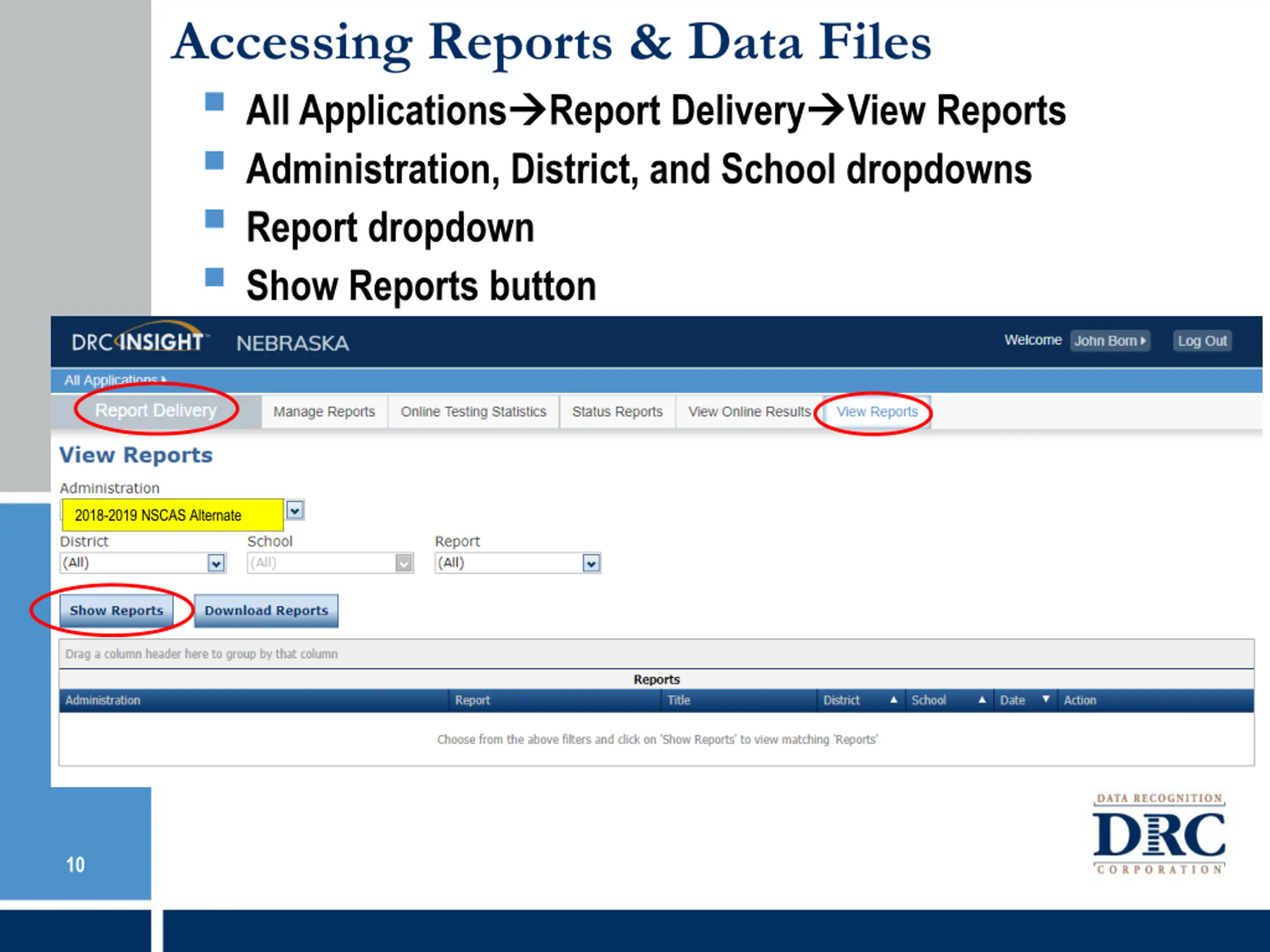Click the District column header text
1270x952 pixels.
click(841, 701)
